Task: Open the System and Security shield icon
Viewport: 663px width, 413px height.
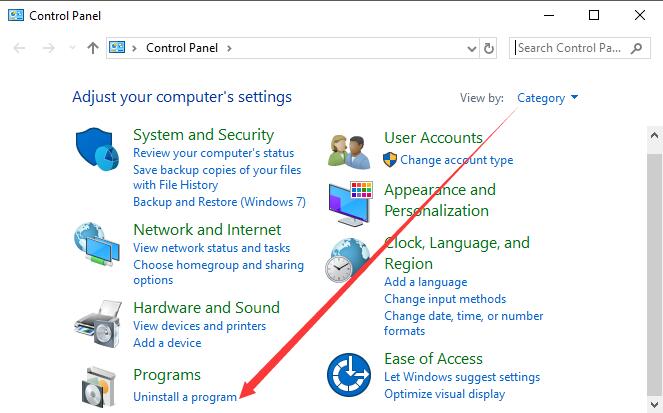Action: click(x=98, y=149)
